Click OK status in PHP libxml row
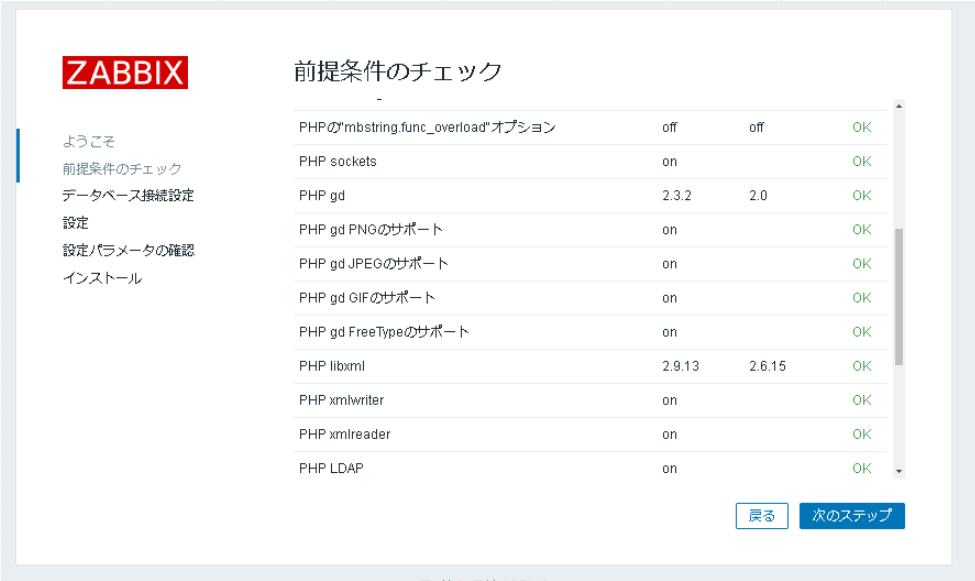The height and width of the screenshot is (581, 975). coord(862,366)
